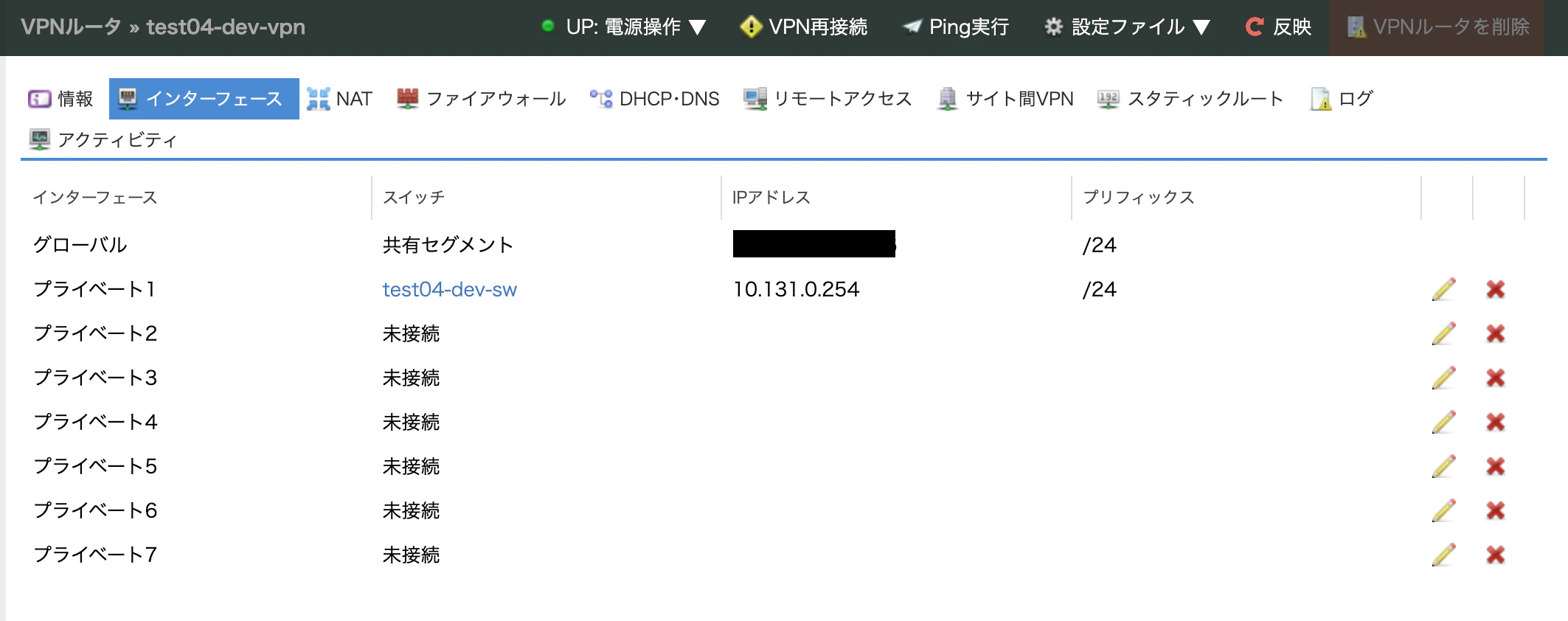Click the pencil icon on プライベート7 row
The height and width of the screenshot is (621, 1568).
(1443, 555)
